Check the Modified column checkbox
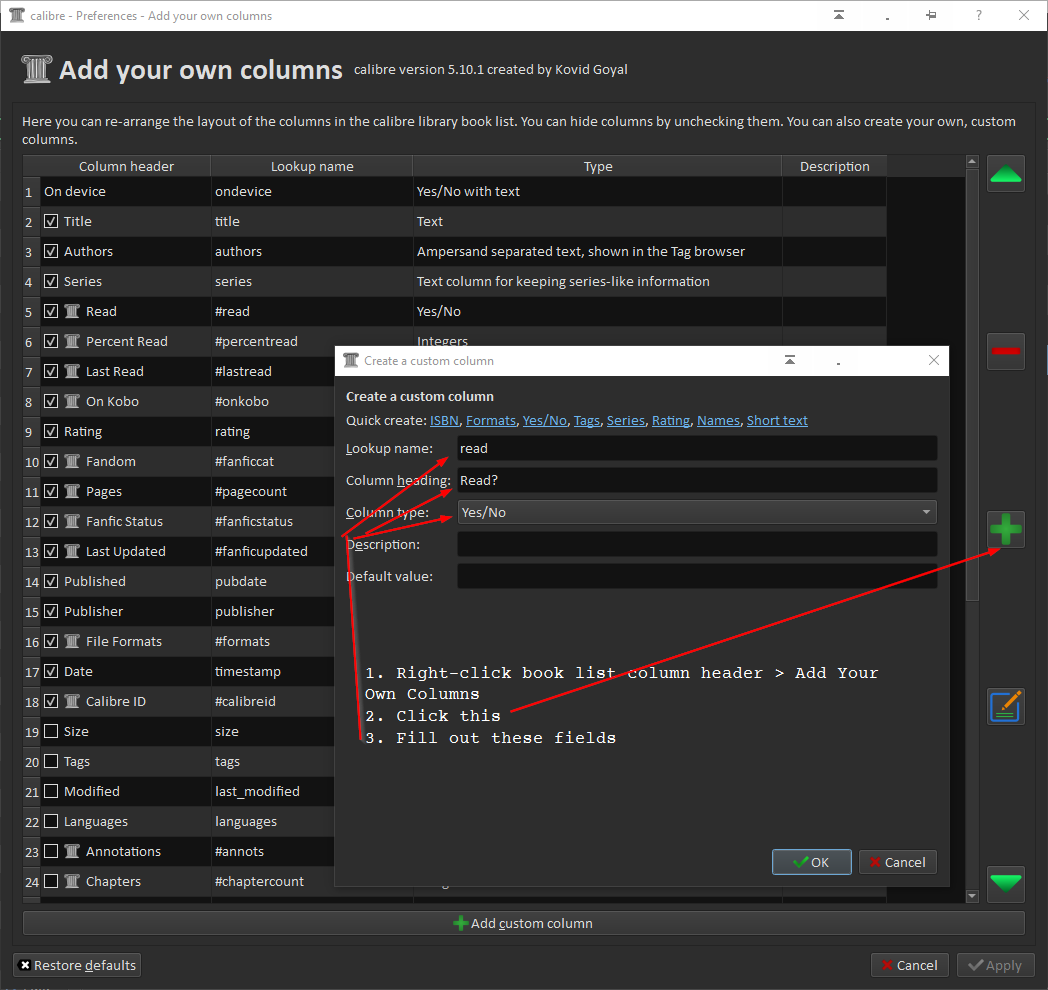Viewport: 1048px width, 990px height. (x=51, y=791)
